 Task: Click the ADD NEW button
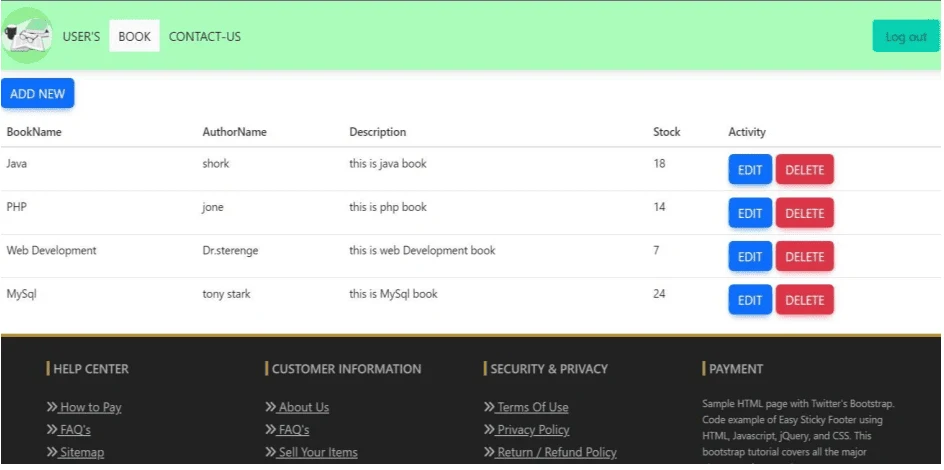(x=37, y=94)
